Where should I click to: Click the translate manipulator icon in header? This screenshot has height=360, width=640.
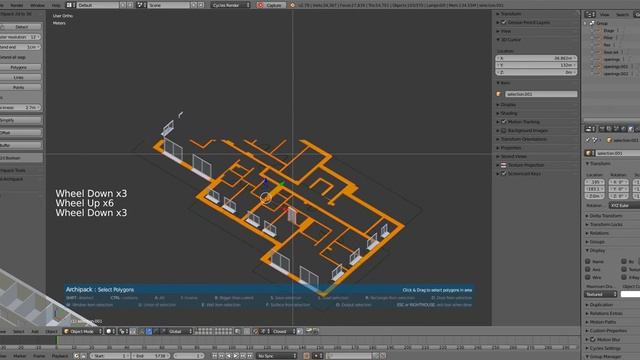[x=149, y=331]
